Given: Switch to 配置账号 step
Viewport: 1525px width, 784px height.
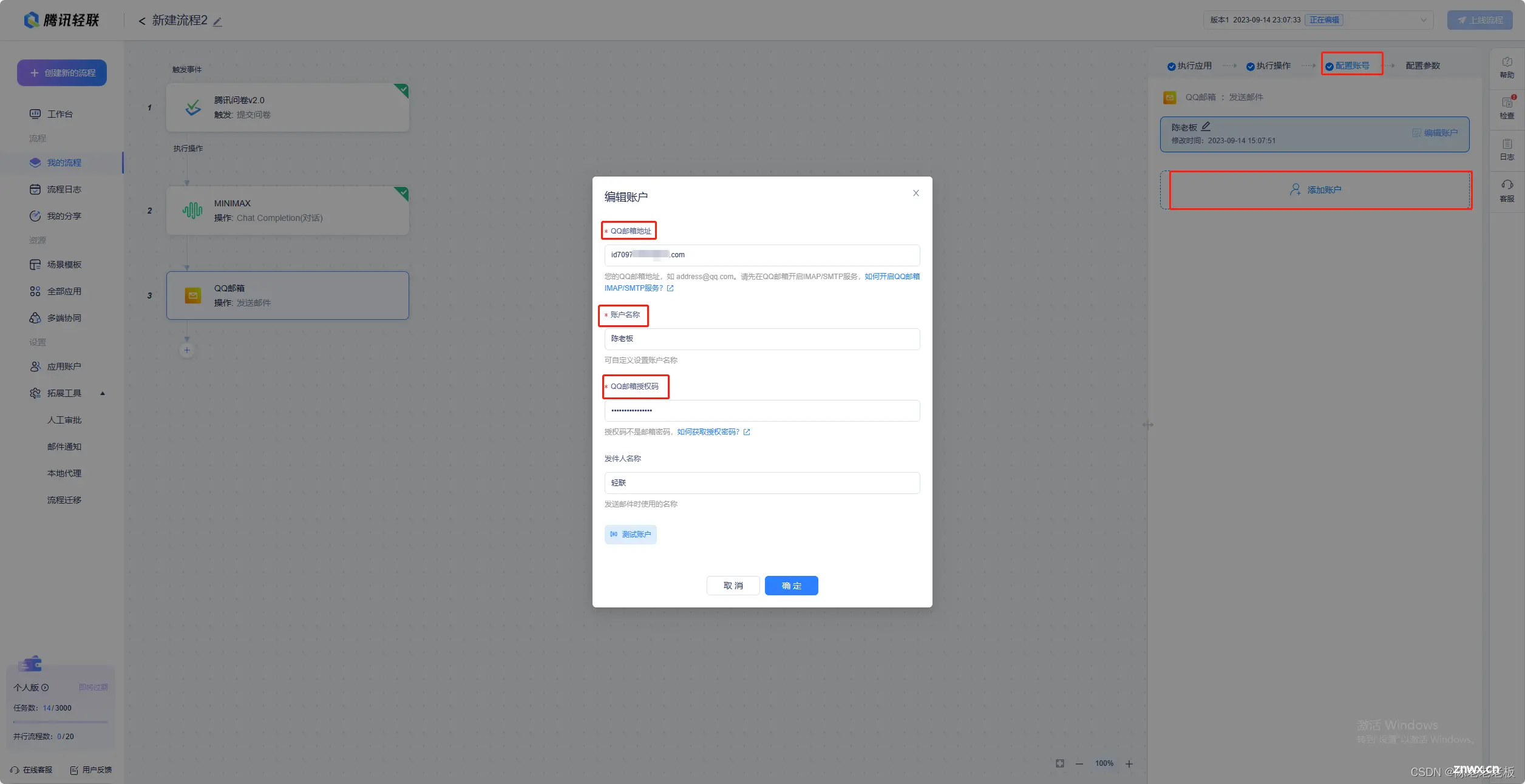Looking at the screenshot, I should tap(1347, 66).
